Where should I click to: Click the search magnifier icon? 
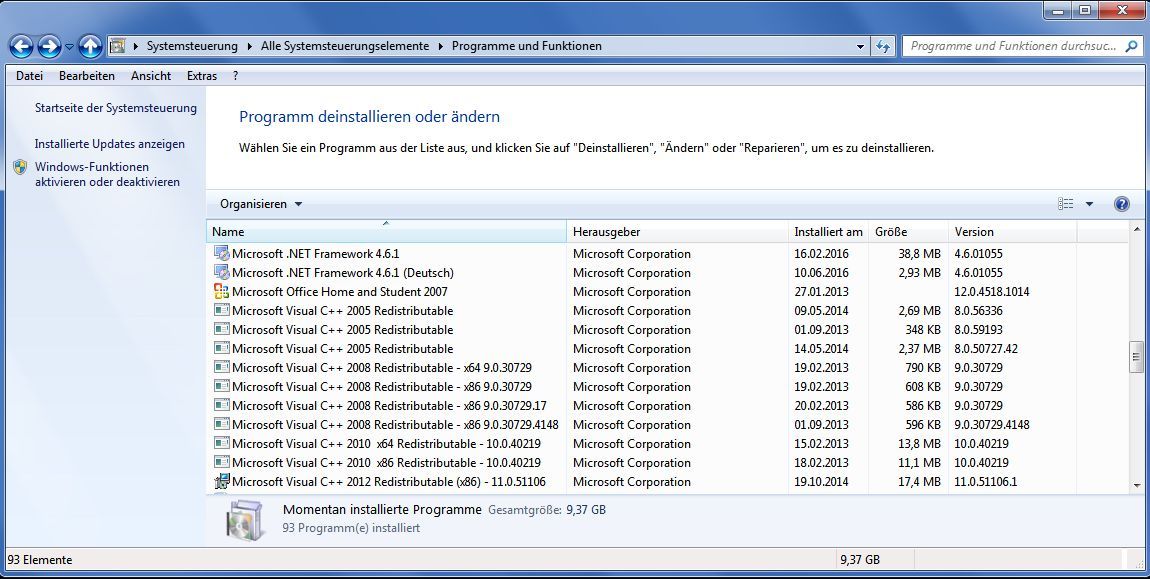pyautogui.click(x=1132, y=46)
